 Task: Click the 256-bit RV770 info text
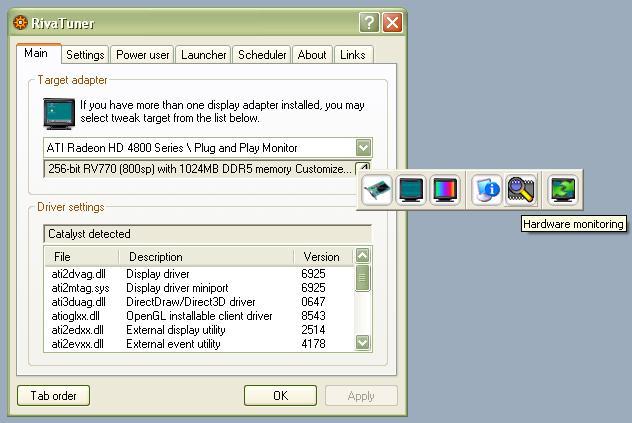tap(170, 169)
